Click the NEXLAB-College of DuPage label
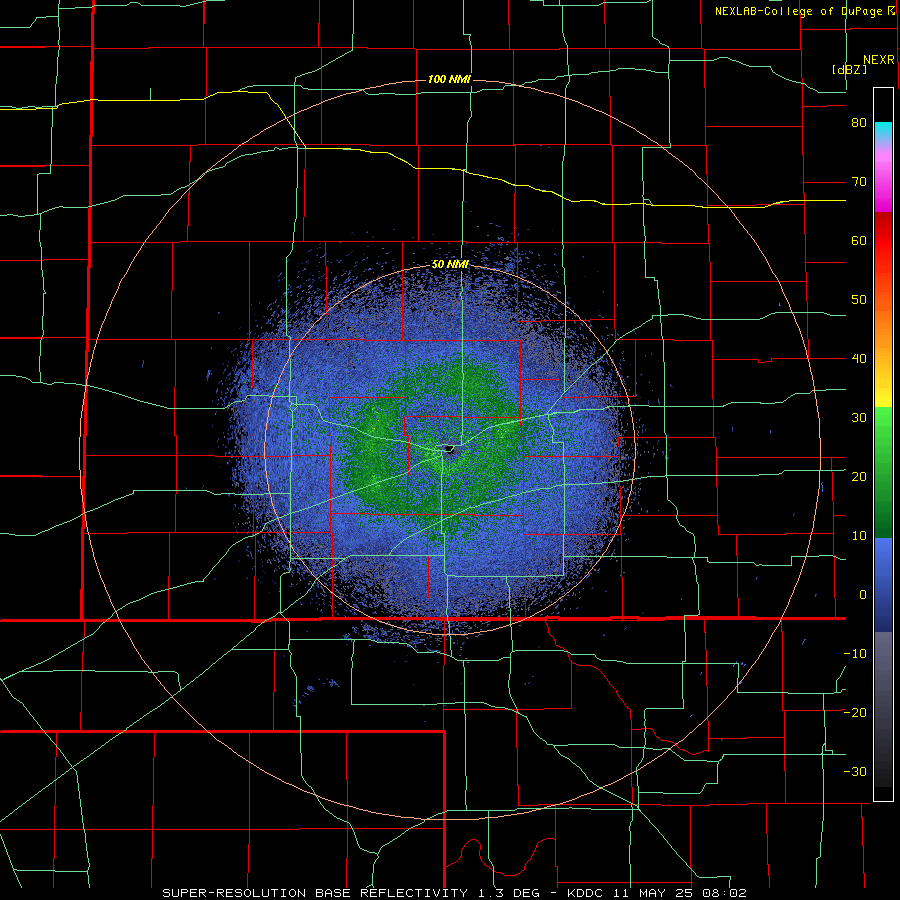 coord(798,11)
